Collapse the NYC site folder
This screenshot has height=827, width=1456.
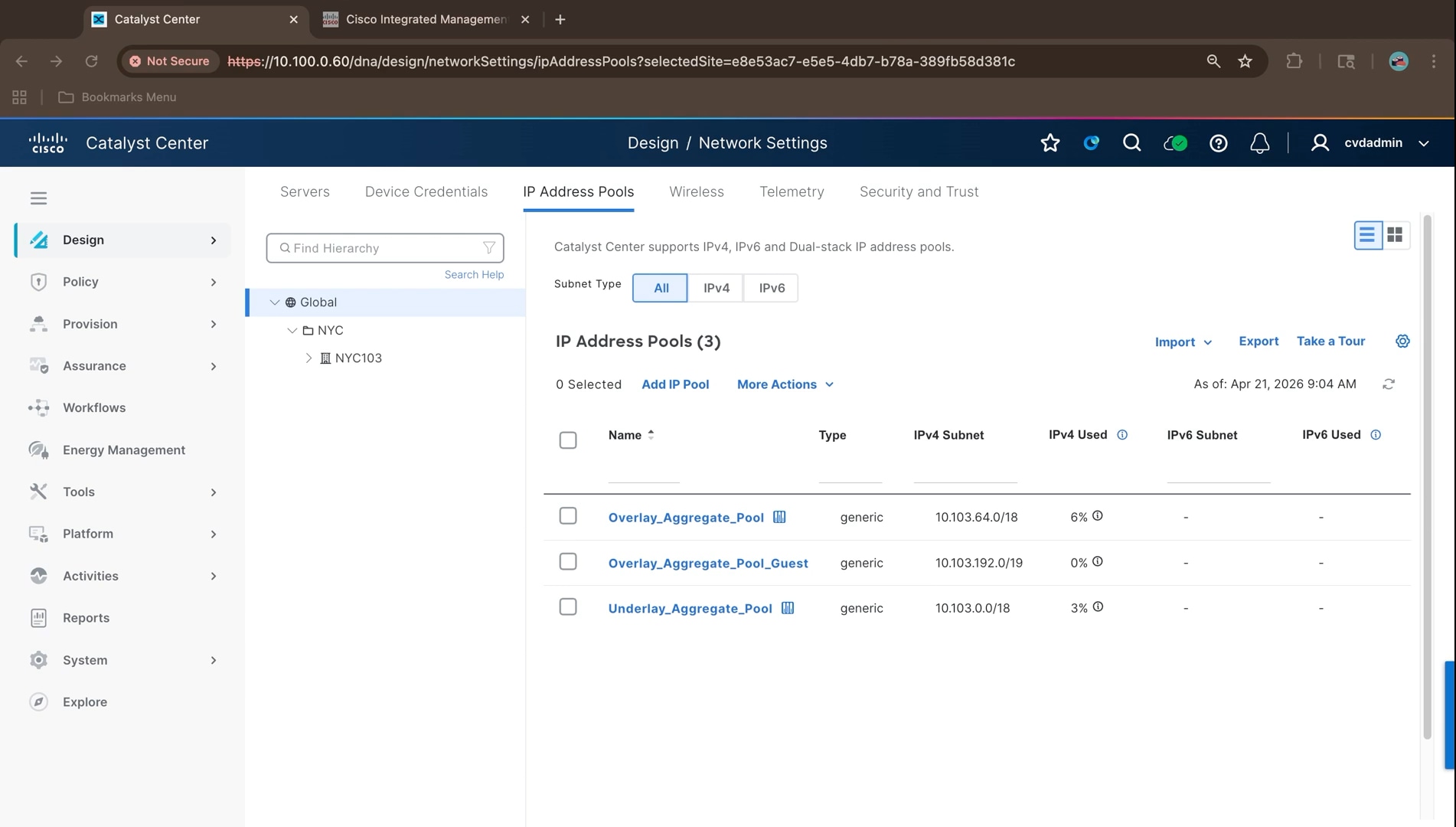point(292,331)
